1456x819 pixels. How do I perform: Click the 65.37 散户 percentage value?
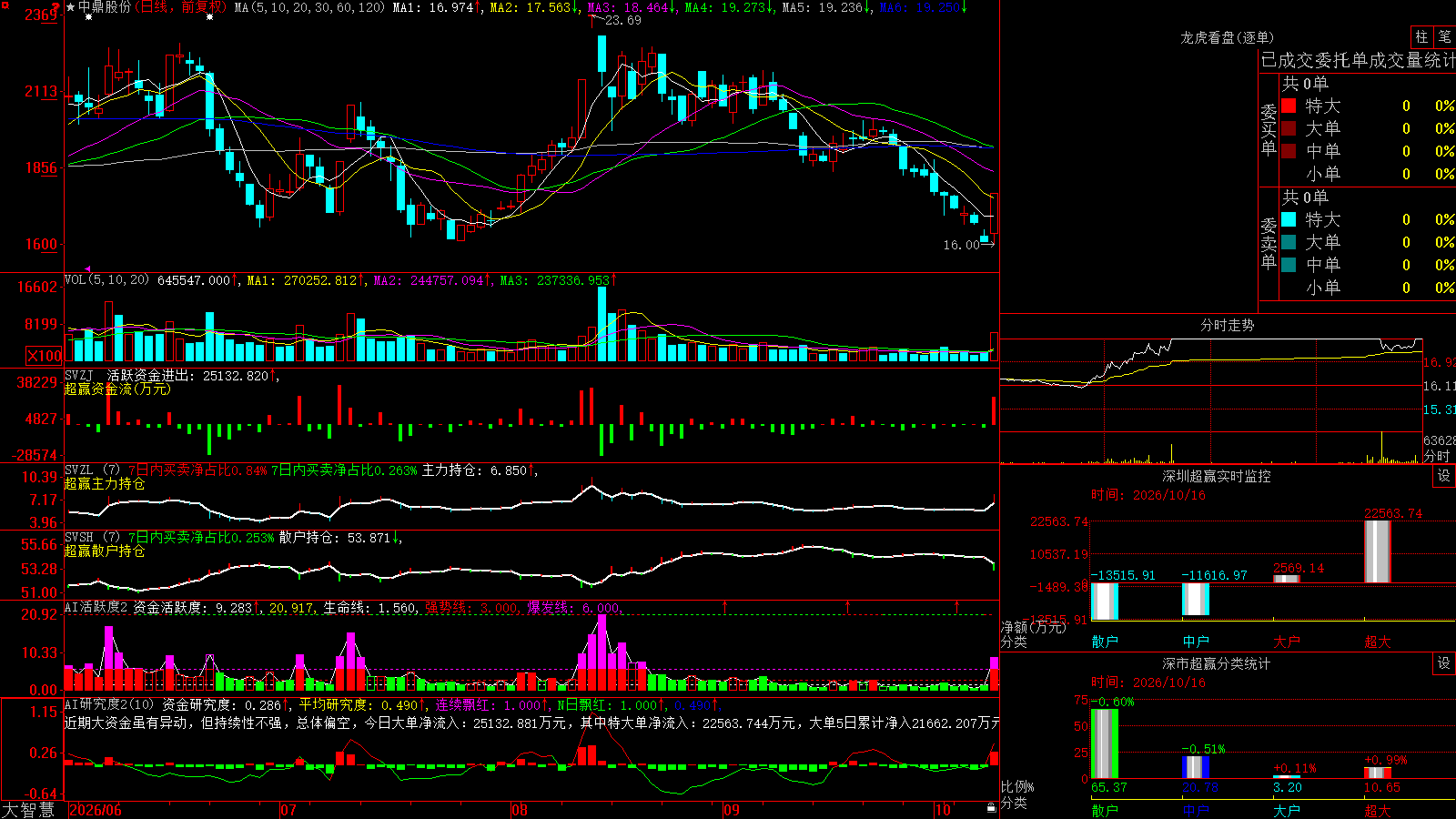click(x=1109, y=787)
